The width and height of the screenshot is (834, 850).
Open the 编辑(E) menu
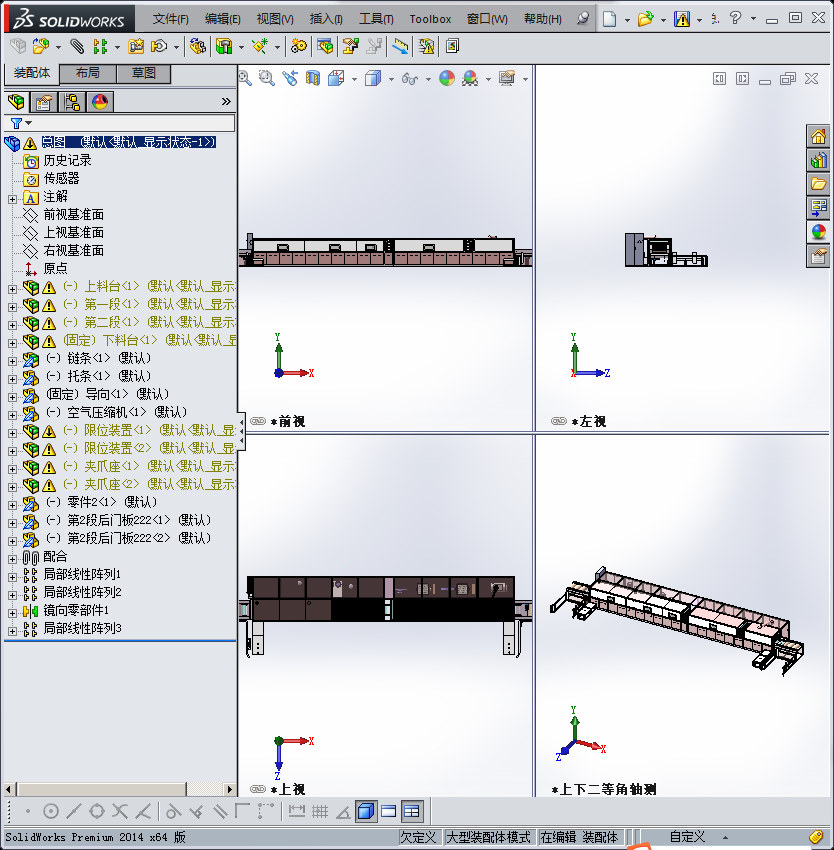(222, 19)
